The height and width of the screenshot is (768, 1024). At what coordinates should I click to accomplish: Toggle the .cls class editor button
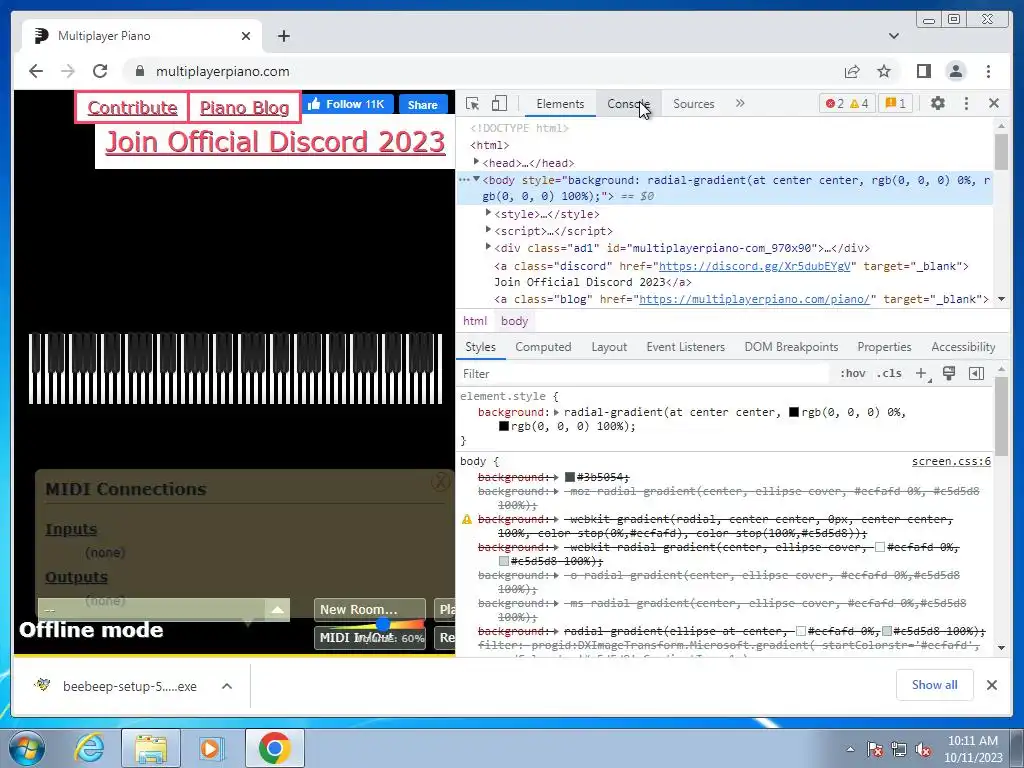click(889, 374)
